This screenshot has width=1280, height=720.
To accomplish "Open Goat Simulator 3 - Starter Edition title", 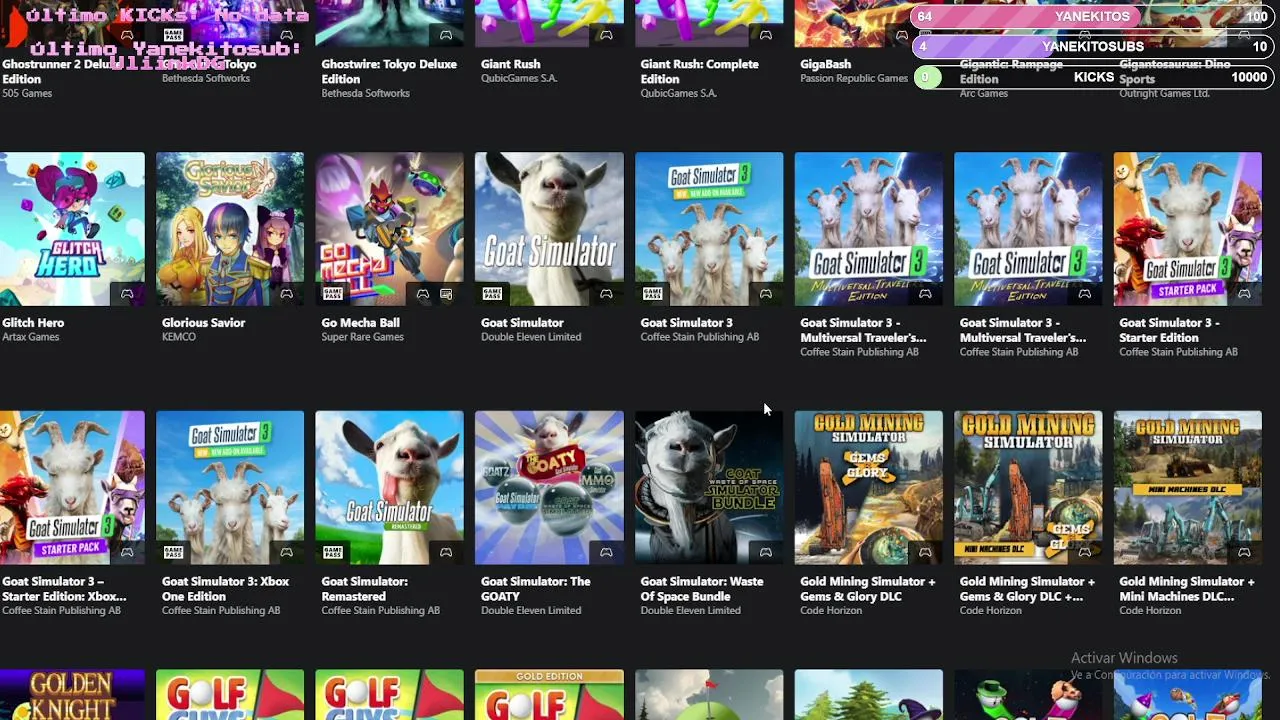I will [1169, 330].
